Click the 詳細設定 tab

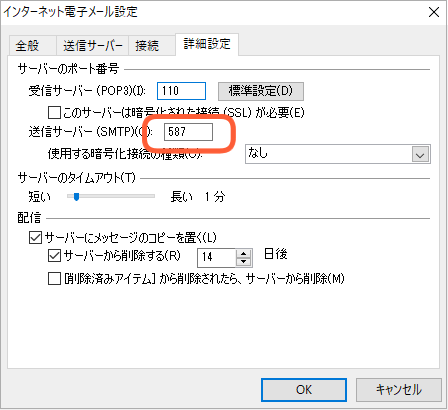[x=207, y=44]
